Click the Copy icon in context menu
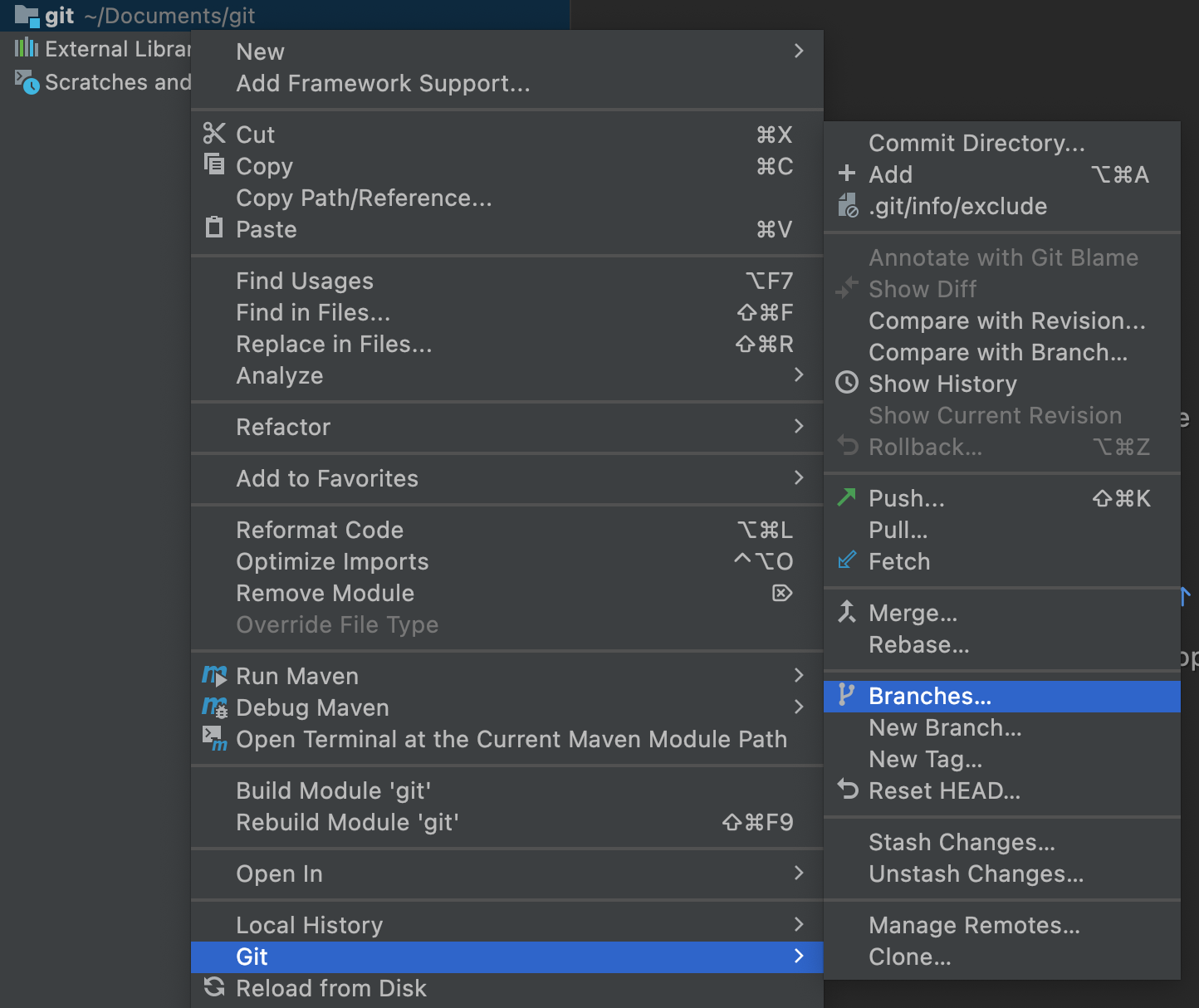This screenshot has width=1199, height=1008. pos(214,164)
